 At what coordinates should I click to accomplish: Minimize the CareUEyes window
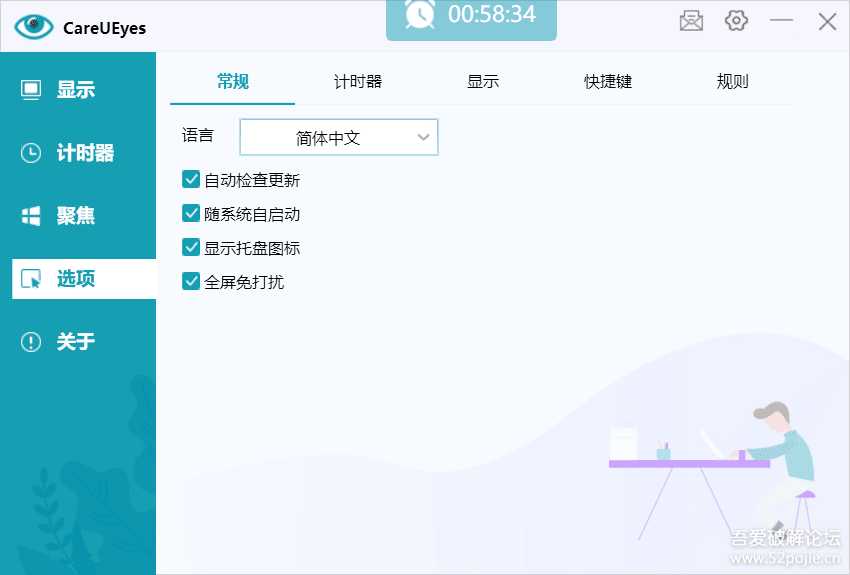782,21
